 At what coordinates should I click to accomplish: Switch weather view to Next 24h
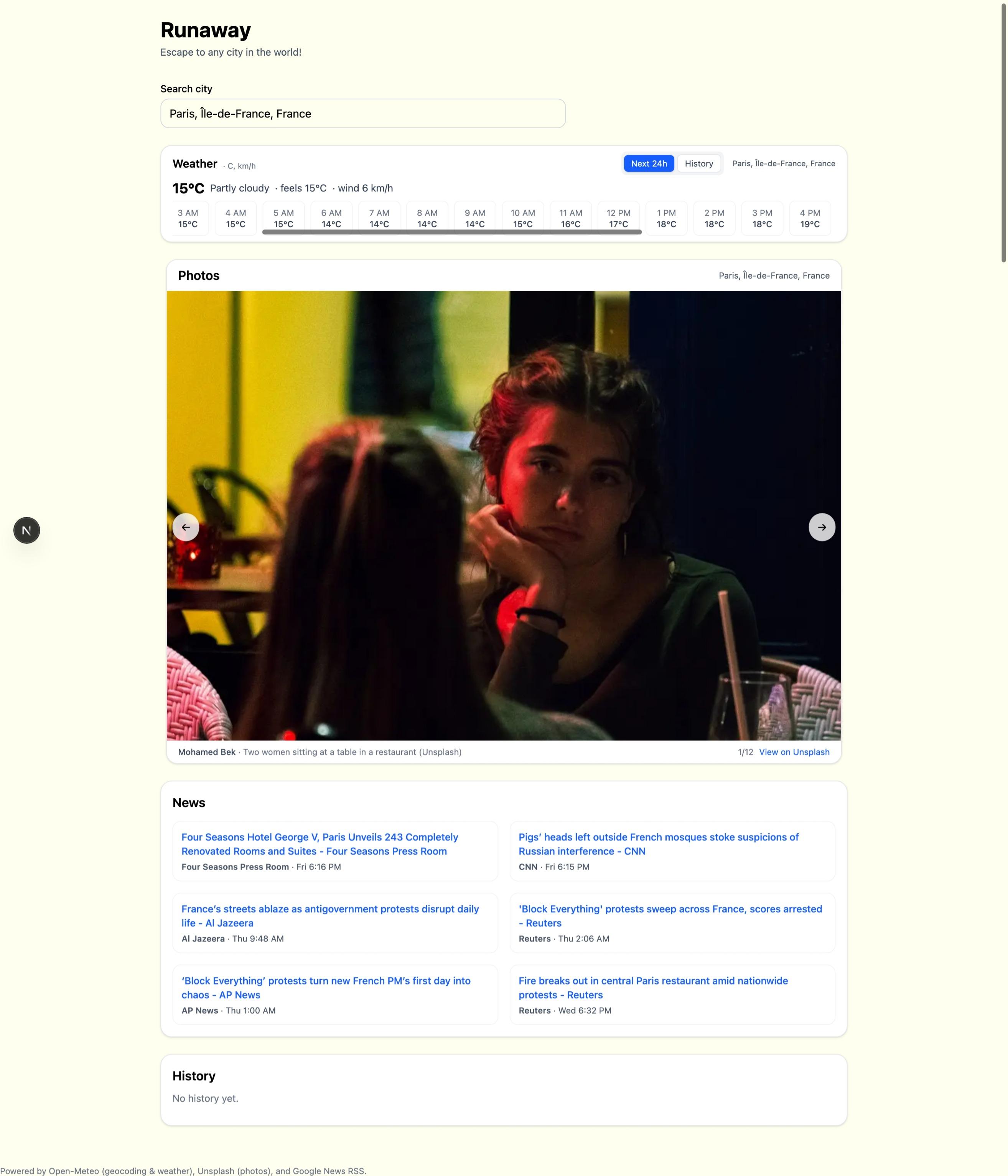pos(648,163)
